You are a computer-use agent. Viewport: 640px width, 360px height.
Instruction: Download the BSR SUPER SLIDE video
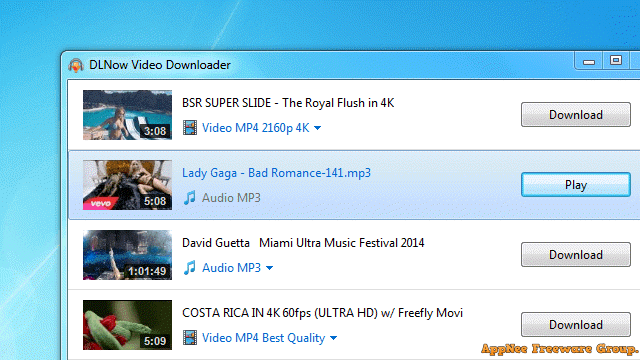tap(576, 115)
